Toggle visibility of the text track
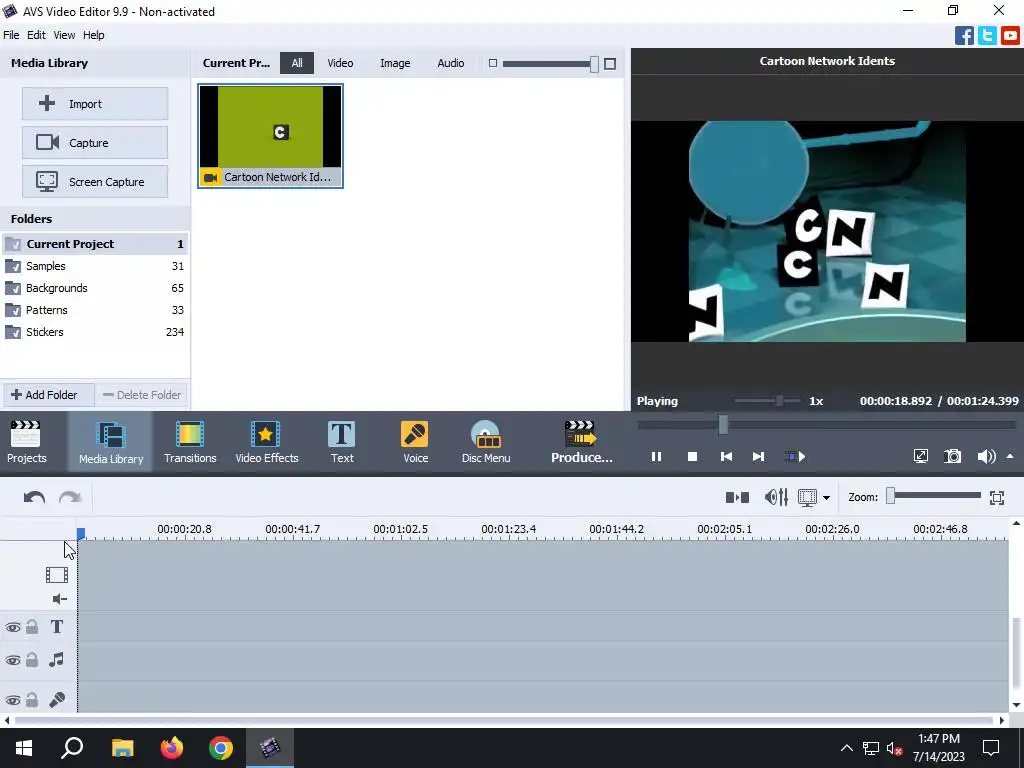1024x768 pixels. [x=12, y=628]
